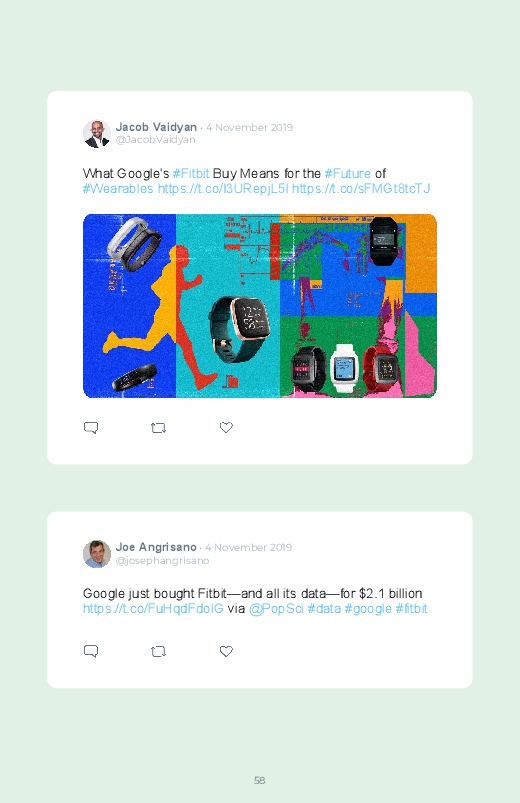Screen dimensions: 520x803
Task: Like Joe Angrisano's tweet with heart icon
Action: (x=226, y=651)
